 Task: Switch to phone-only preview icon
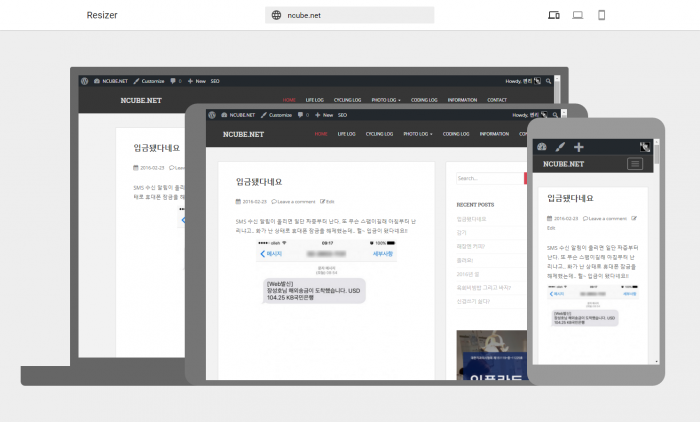[601, 15]
